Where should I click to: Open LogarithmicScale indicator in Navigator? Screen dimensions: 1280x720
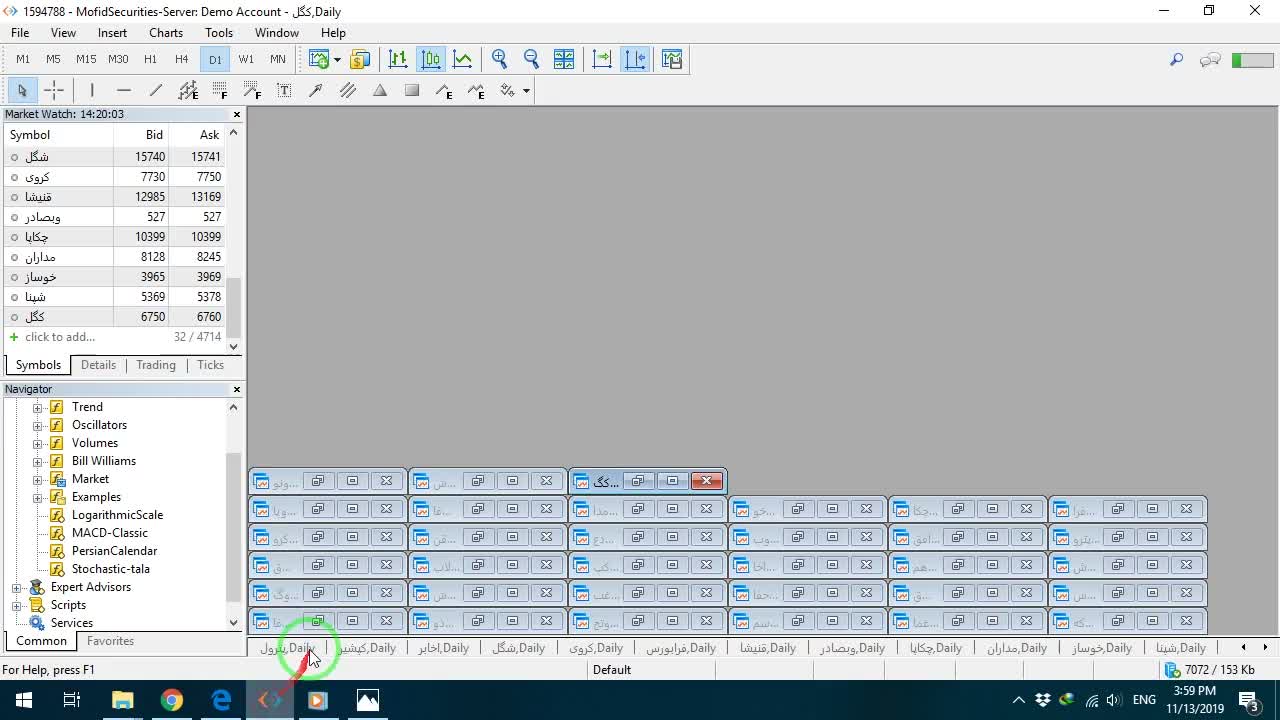(117, 515)
